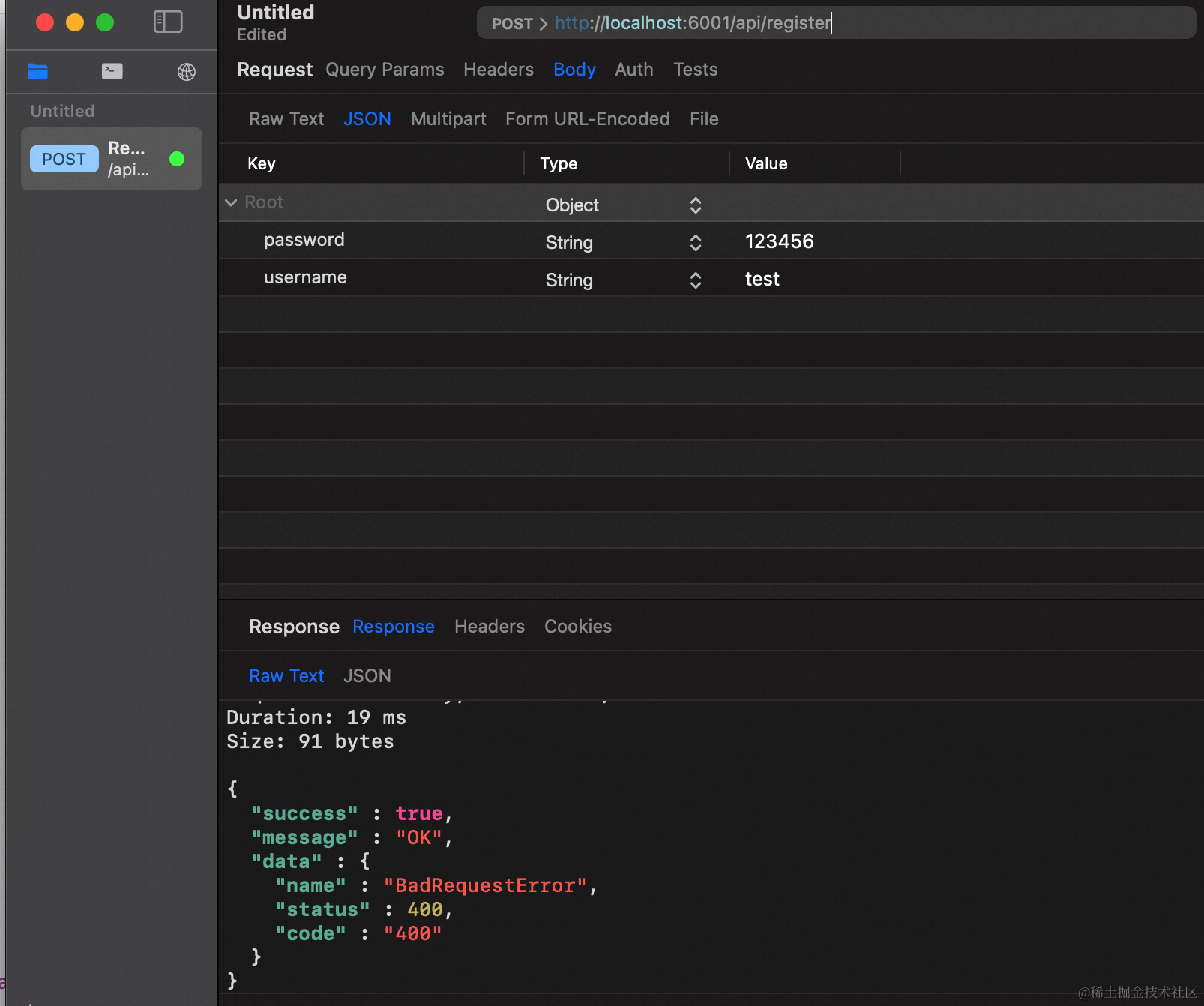The image size is (1204, 1006).
Task: Open the Object type dropdown for Root
Action: (624, 205)
